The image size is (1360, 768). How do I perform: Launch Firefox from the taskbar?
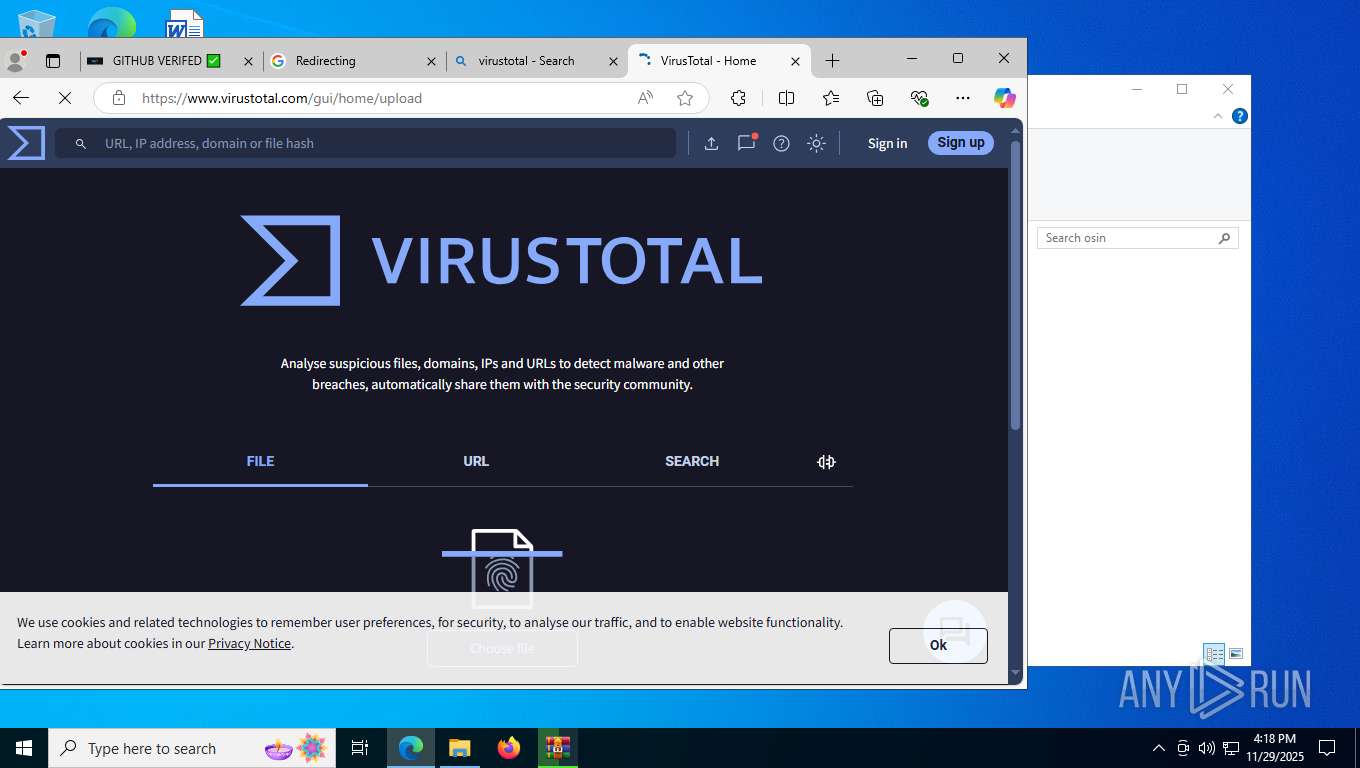509,748
